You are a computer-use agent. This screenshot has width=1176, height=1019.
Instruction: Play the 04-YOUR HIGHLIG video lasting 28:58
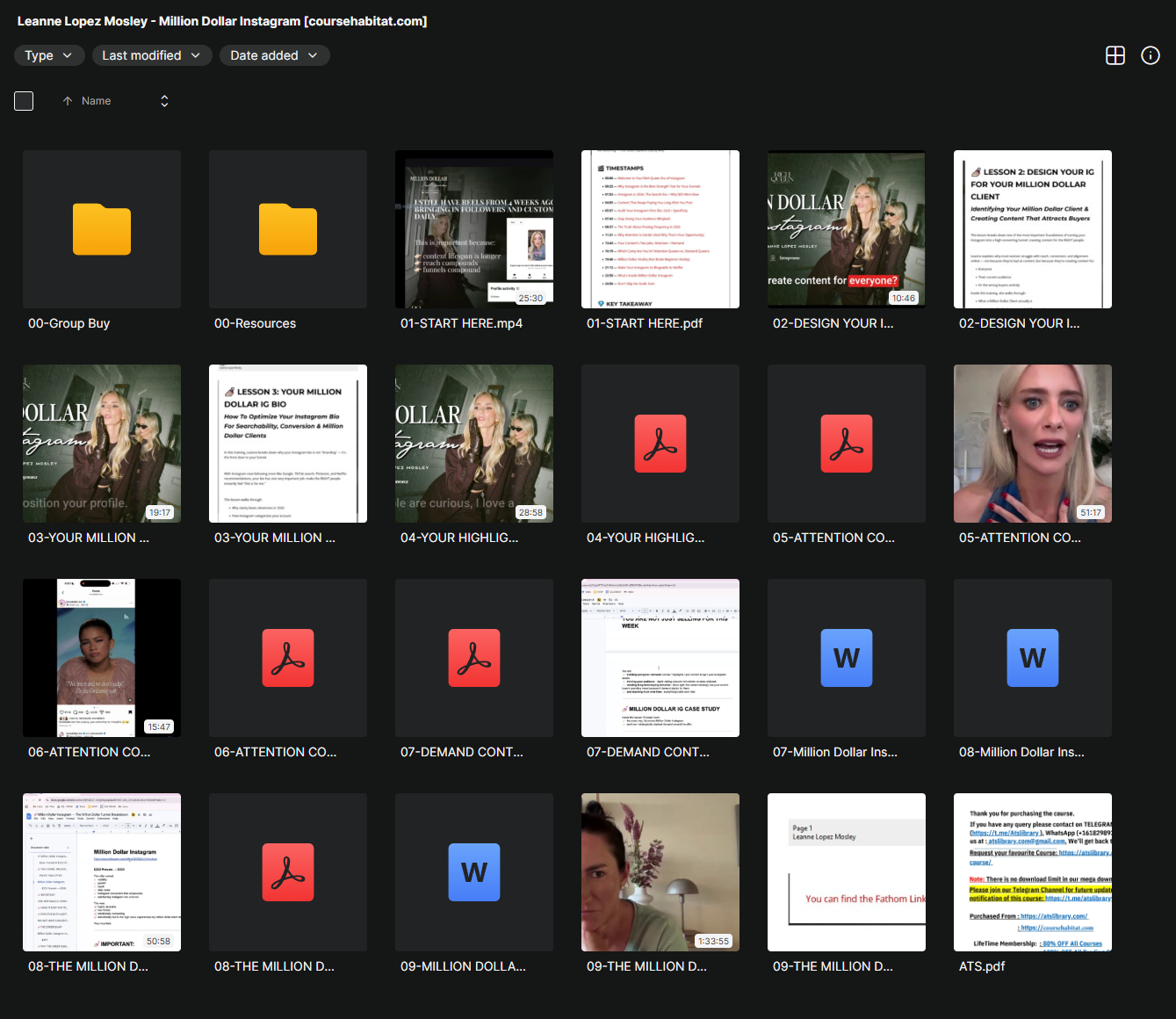474,444
